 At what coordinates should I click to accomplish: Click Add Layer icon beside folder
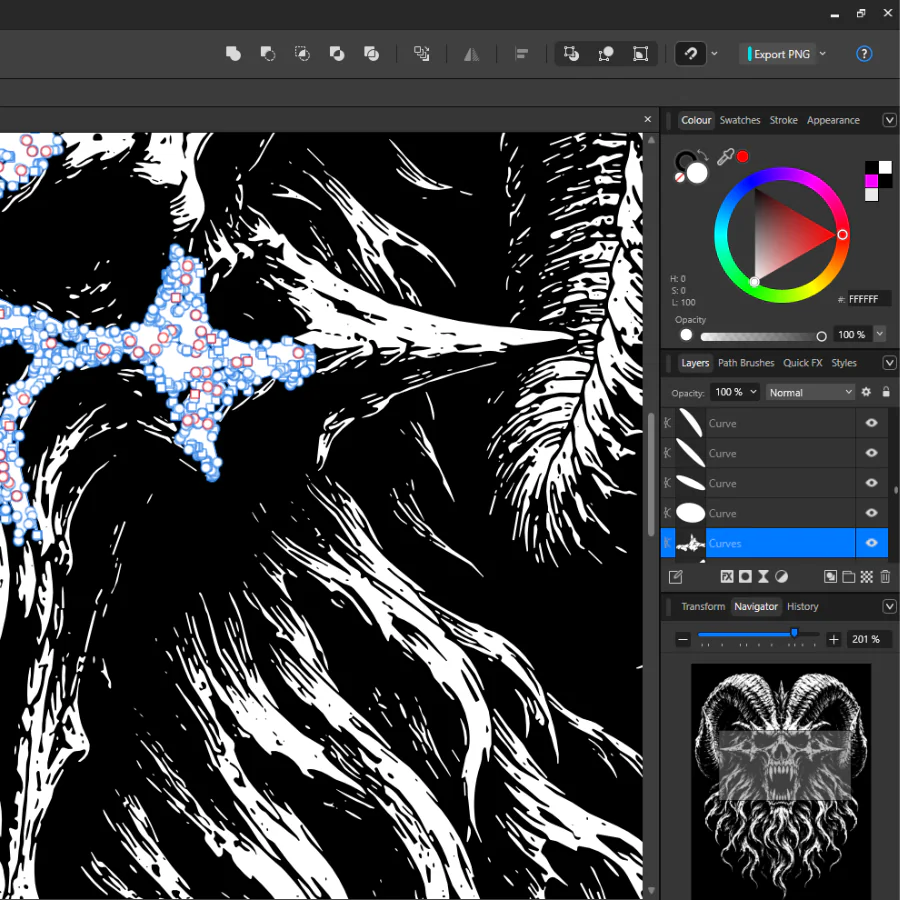pyautogui.click(x=830, y=577)
